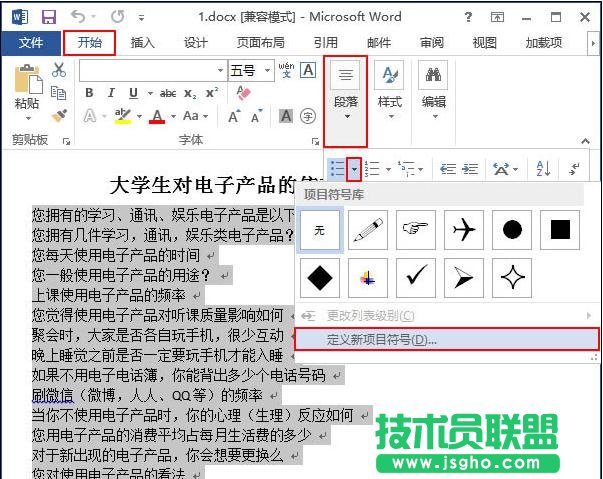This screenshot has width=603, height=479.
Task: Choose the pointing hand bullet symbol
Action: (x=416, y=230)
